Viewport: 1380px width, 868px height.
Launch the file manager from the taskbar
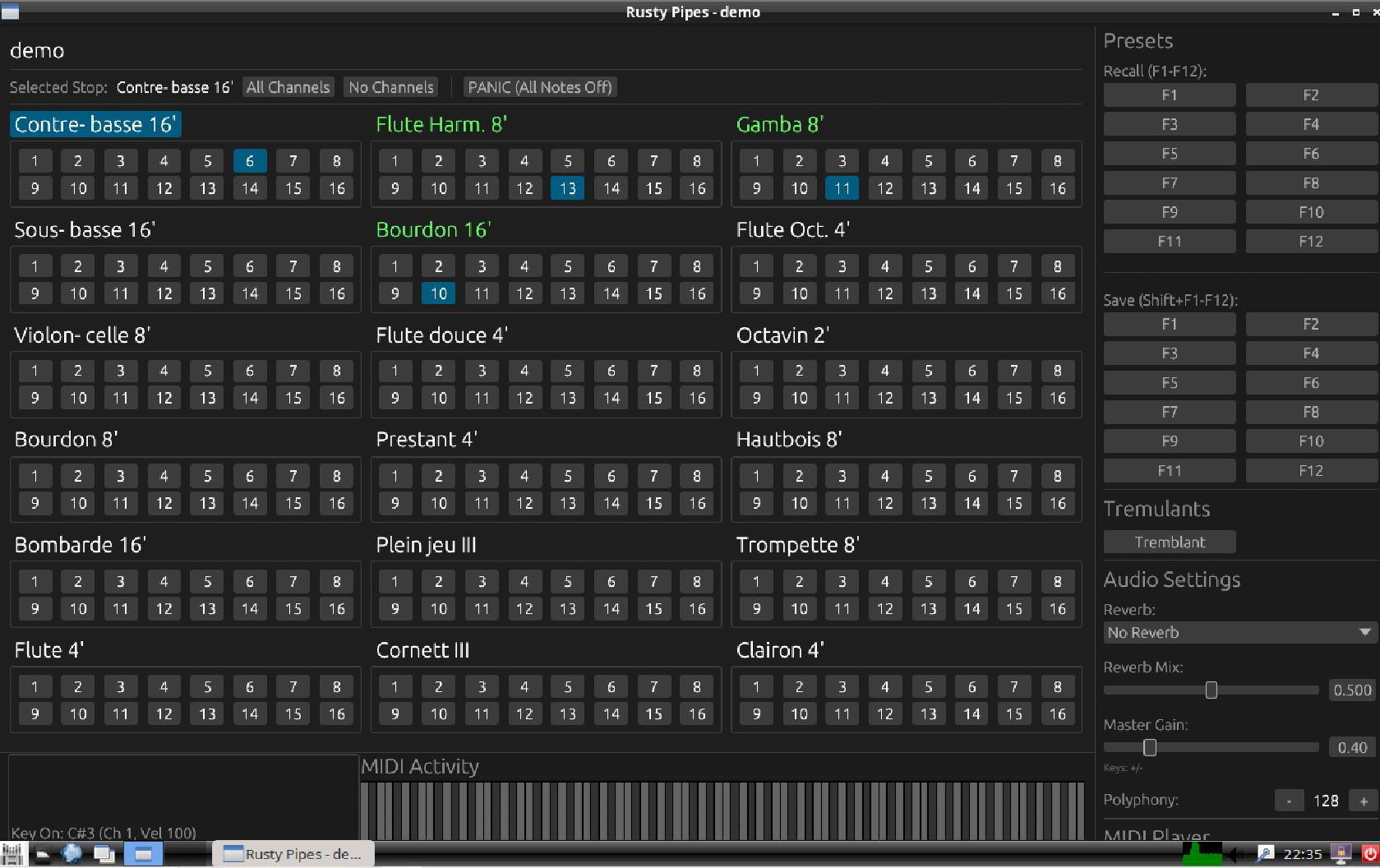click(x=43, y=854)
